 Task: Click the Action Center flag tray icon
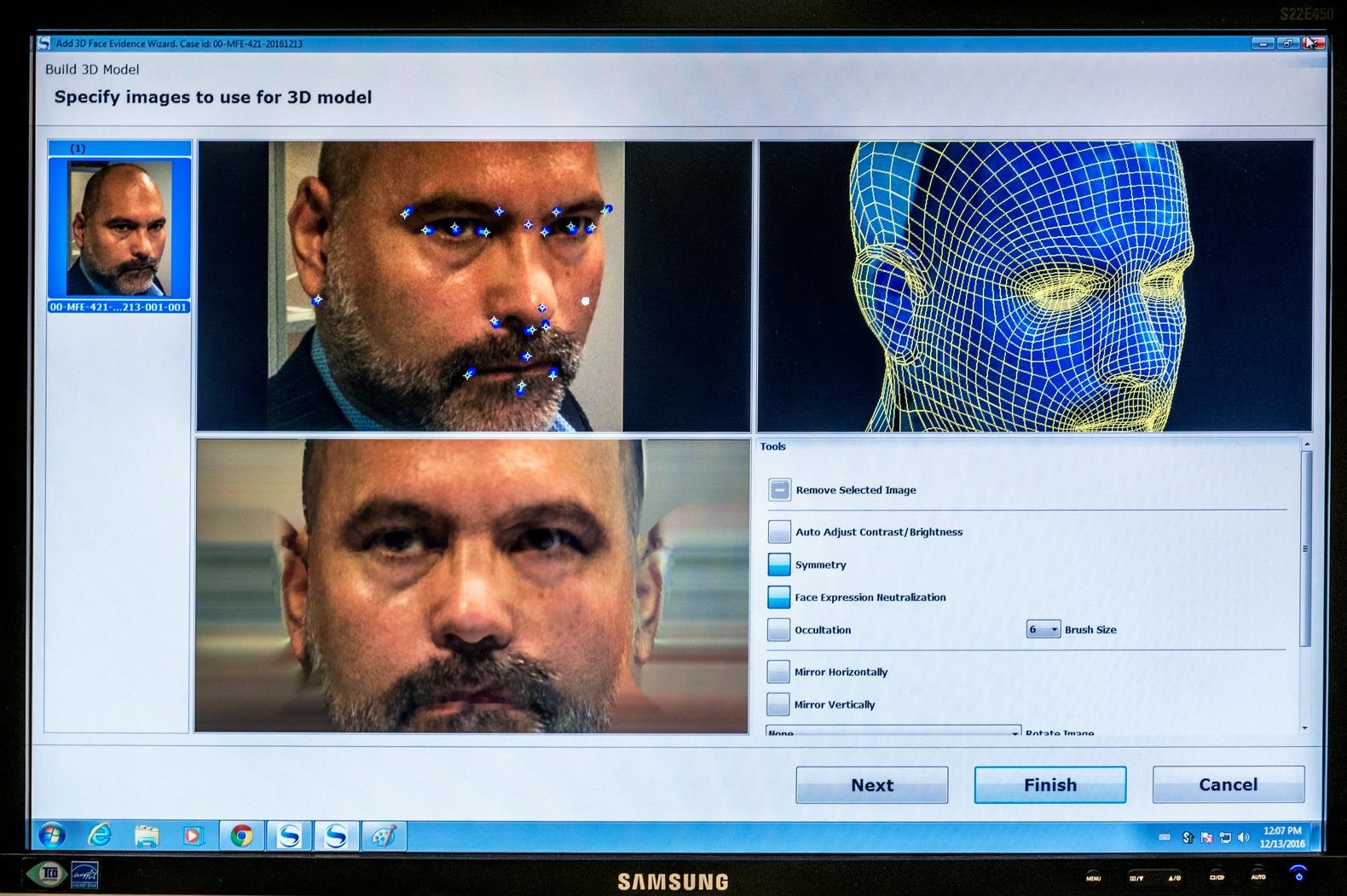[1206, 837]
